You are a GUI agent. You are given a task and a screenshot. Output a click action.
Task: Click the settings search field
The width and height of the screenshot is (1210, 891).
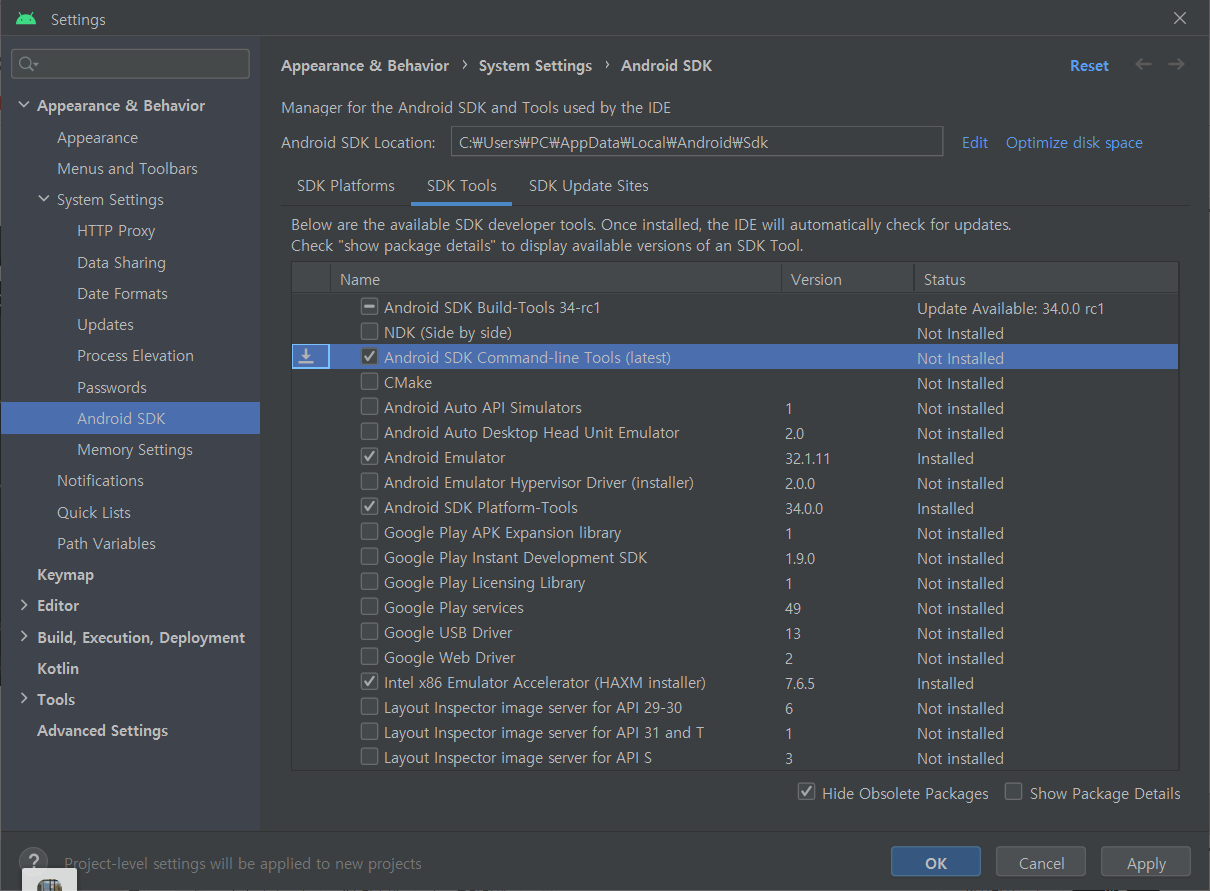(x=131, y=64)
